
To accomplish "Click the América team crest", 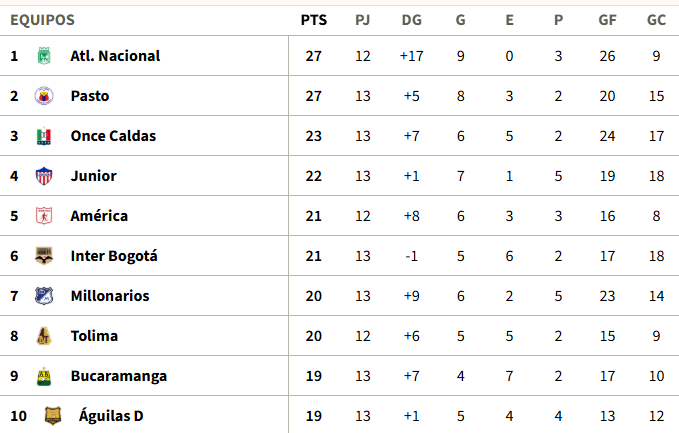I will 43,216.
